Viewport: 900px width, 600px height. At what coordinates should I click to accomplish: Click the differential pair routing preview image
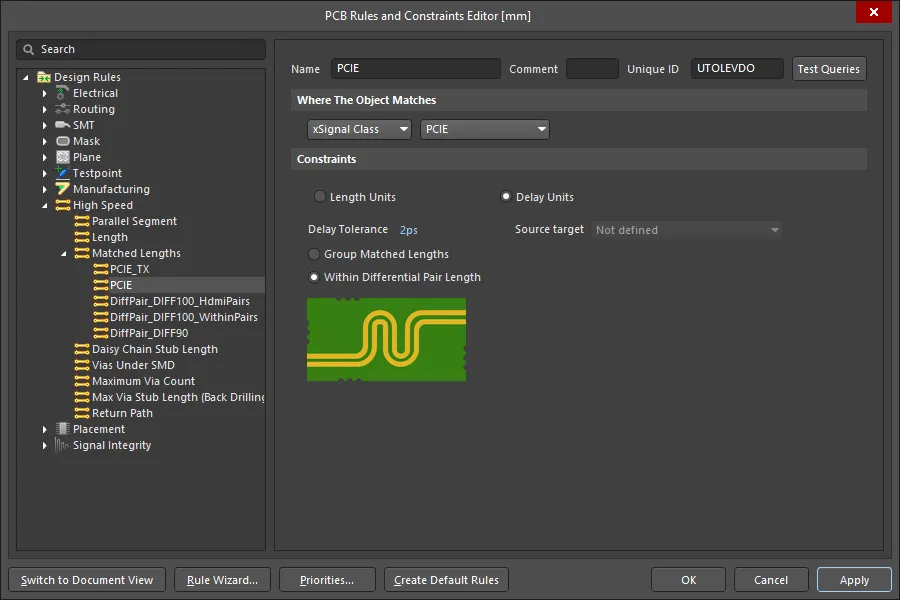pyautogui.click(x=386, y=338)
